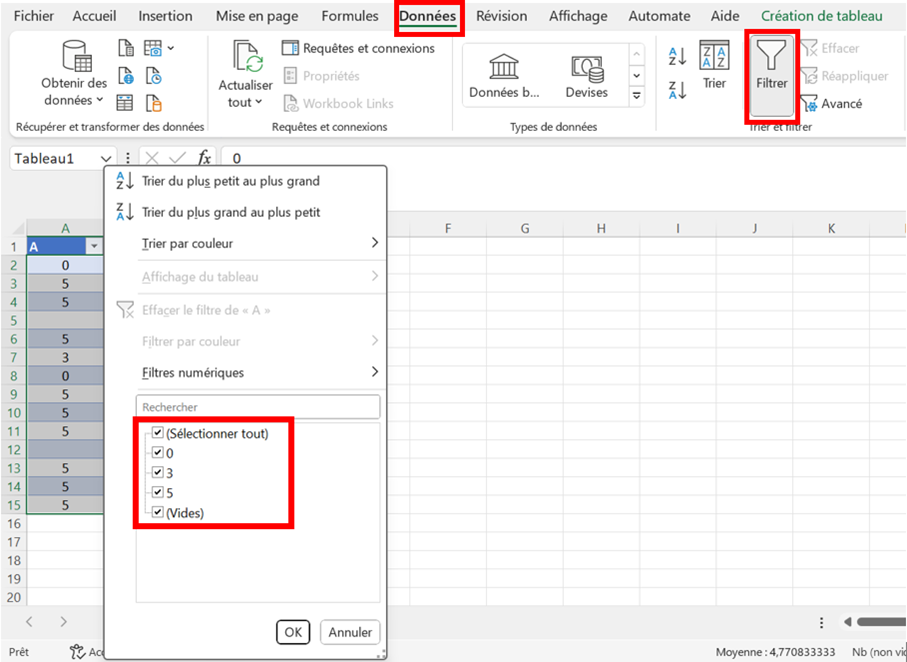907x662 pixels.
Task: Open the Filtres numériques submenu
Action: (261, 373)
